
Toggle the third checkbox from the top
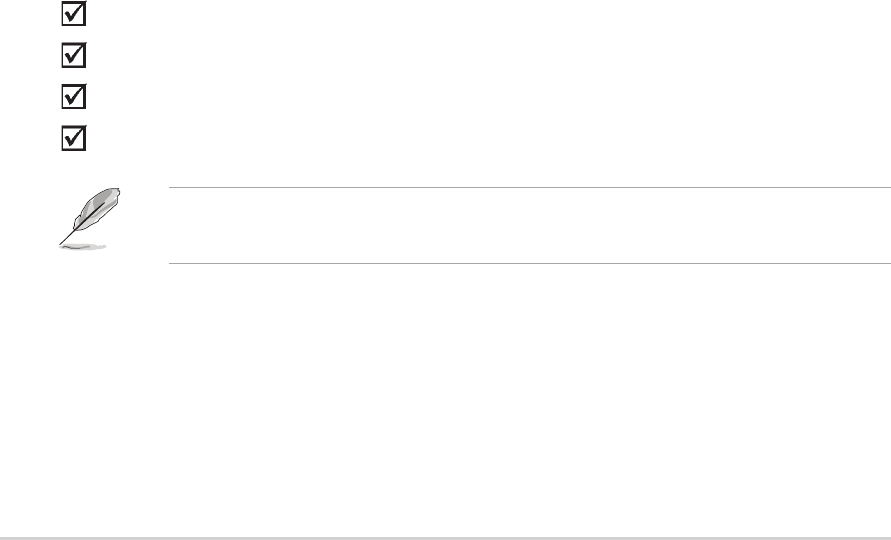click(x=73, y=96)
